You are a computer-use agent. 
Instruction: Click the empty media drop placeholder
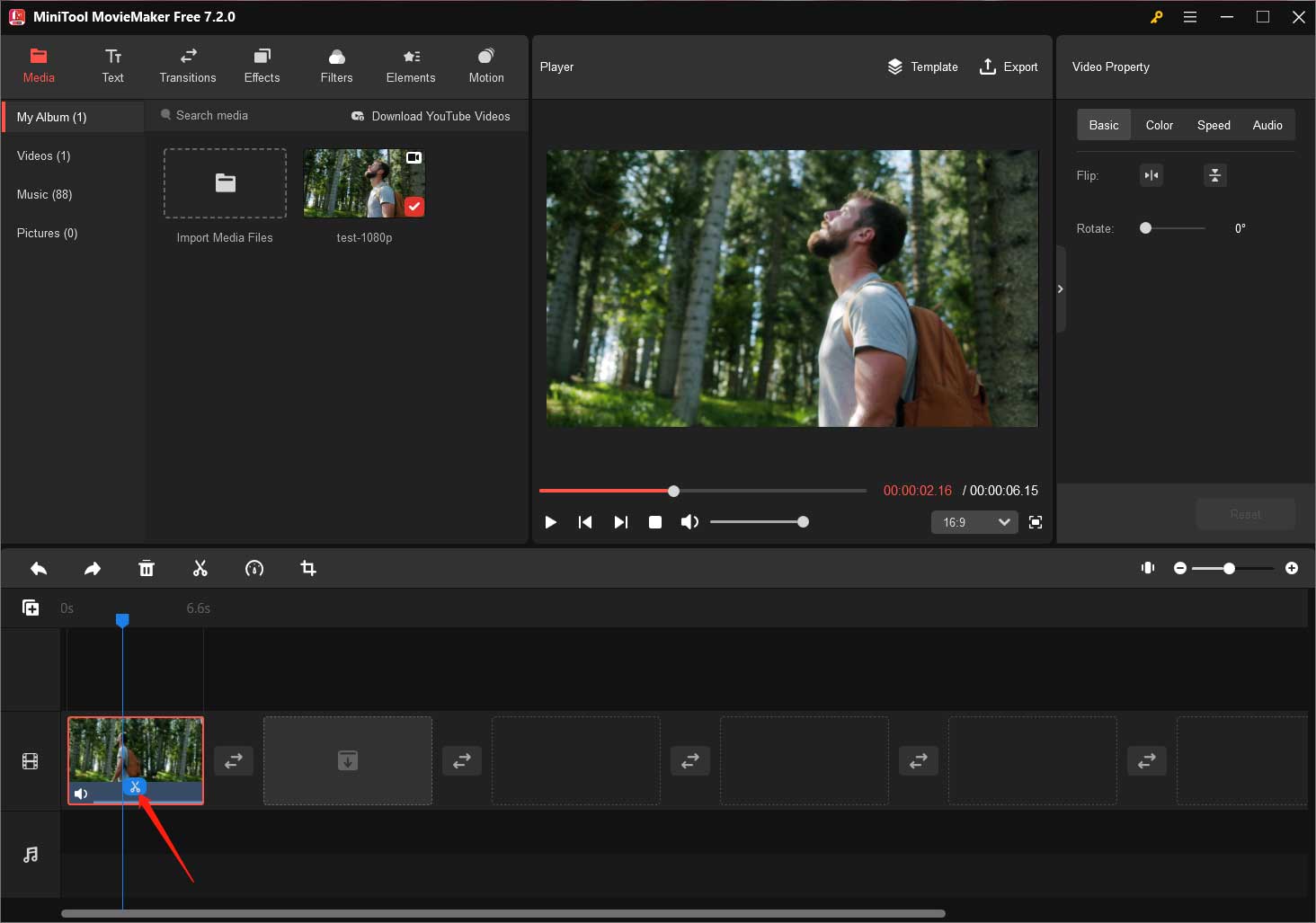[348, 760]
